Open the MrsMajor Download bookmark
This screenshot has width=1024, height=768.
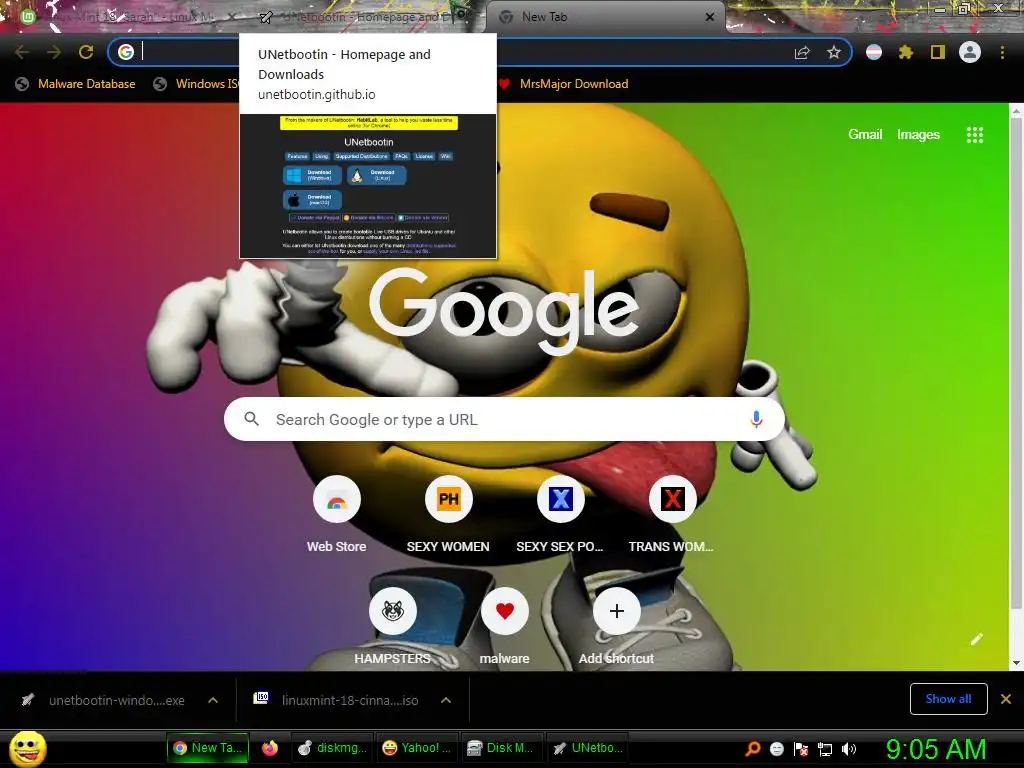pos(564,84)
